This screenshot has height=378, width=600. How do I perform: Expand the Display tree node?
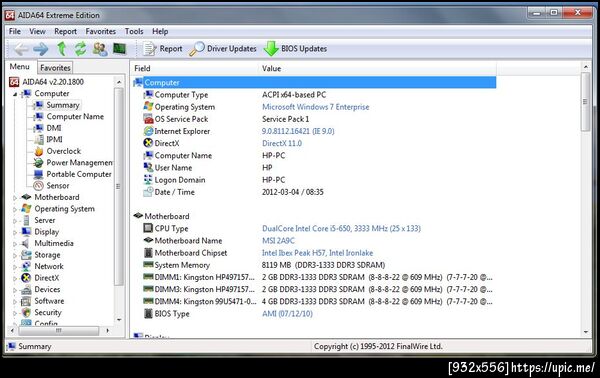click(x=15, y=232)
